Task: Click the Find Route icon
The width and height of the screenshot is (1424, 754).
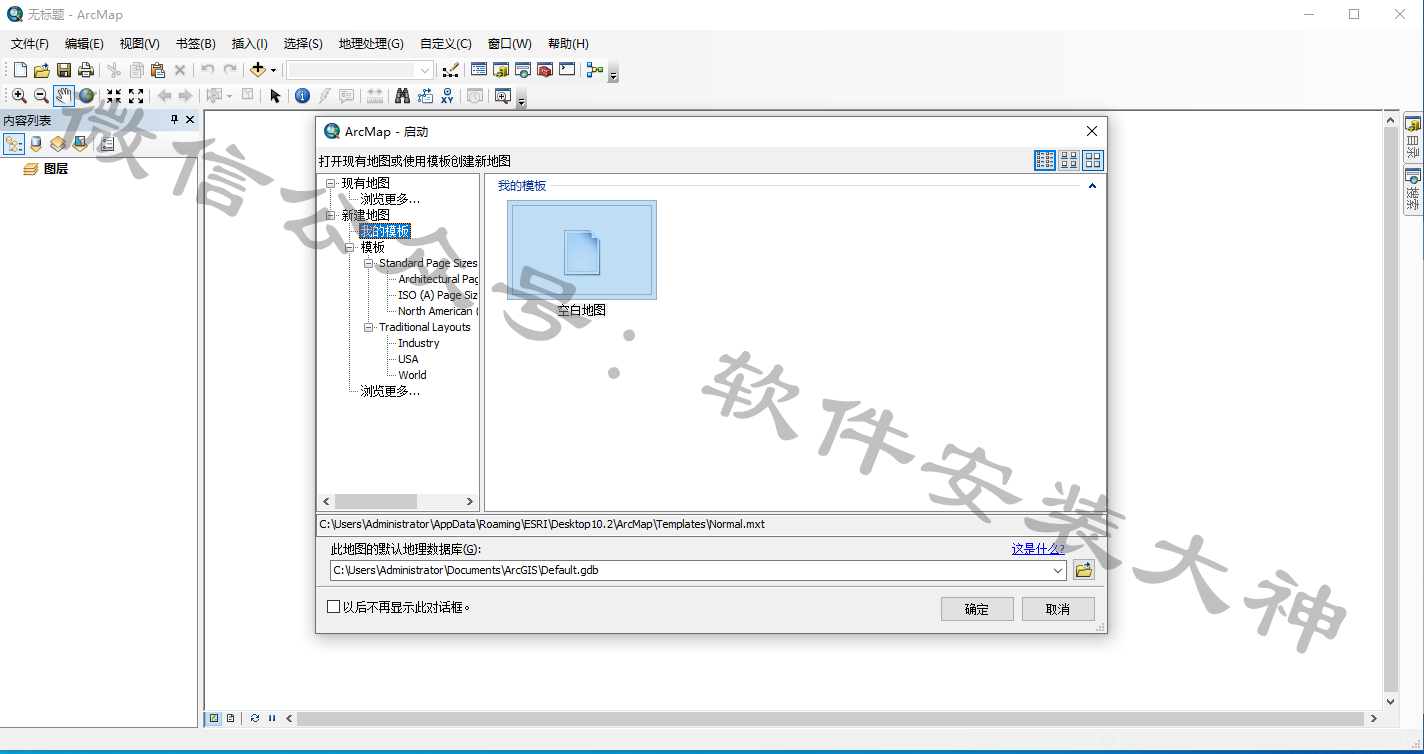Action: pos(425,96)
